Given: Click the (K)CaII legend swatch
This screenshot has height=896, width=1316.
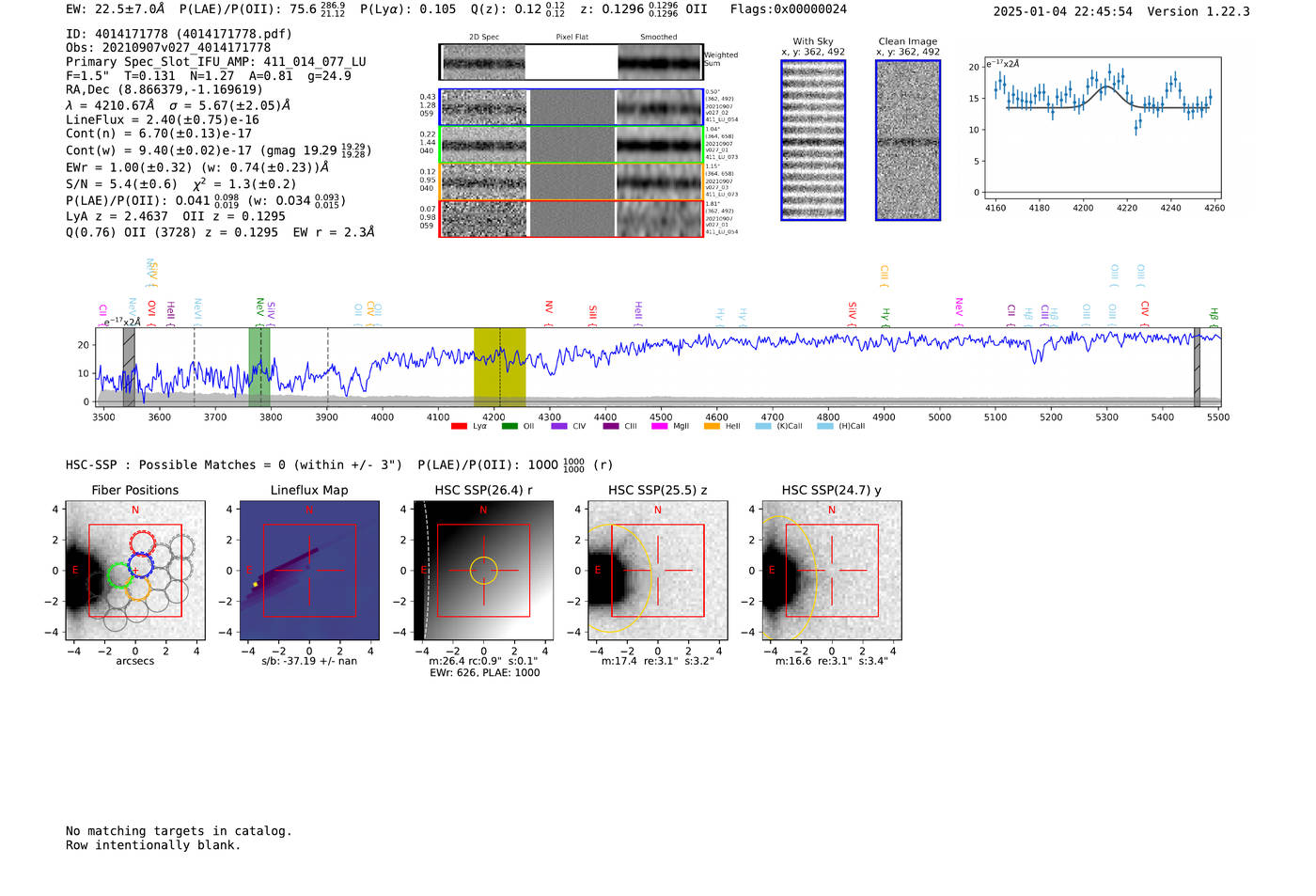Looking at the screenshot, I should coord(763,426).
